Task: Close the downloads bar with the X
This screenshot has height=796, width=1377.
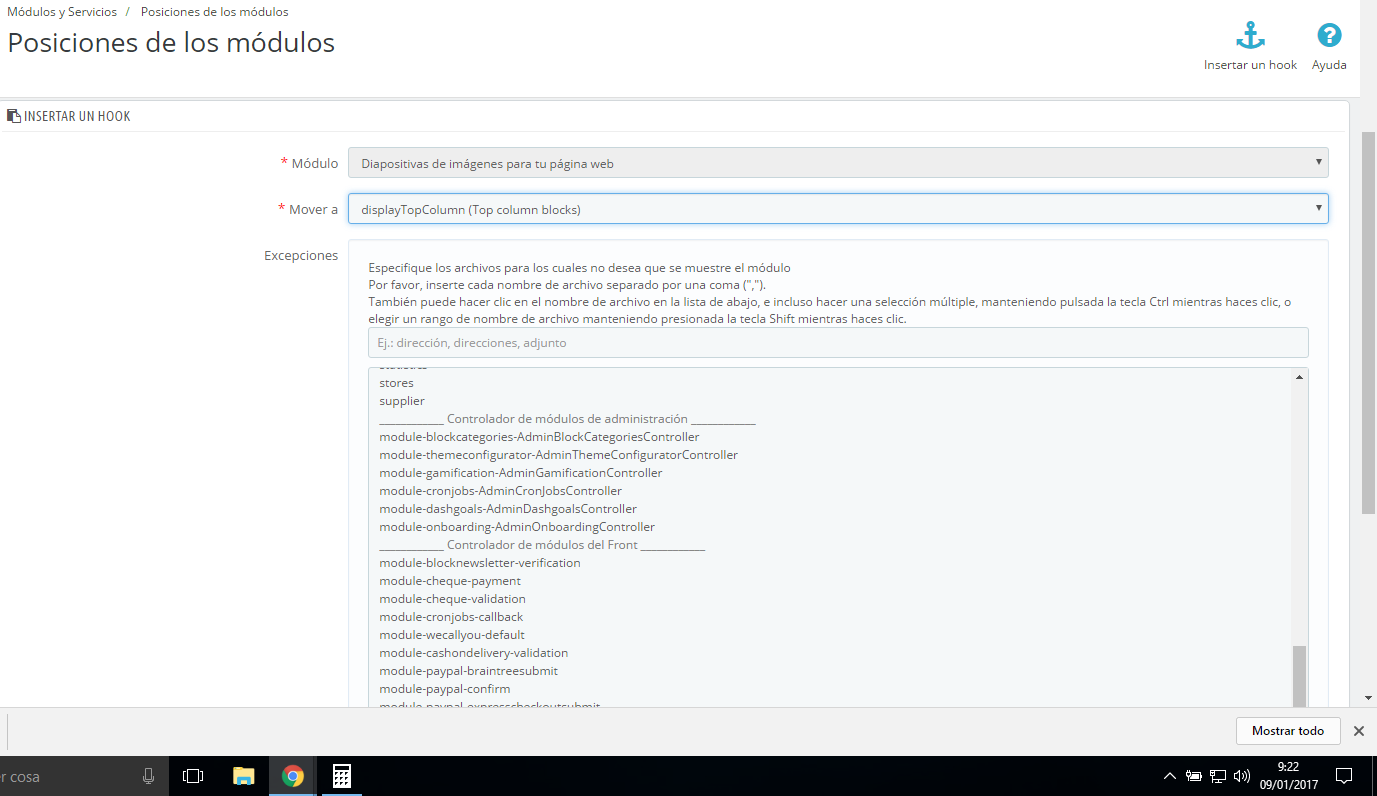Action: click(x=1359, y=731)
